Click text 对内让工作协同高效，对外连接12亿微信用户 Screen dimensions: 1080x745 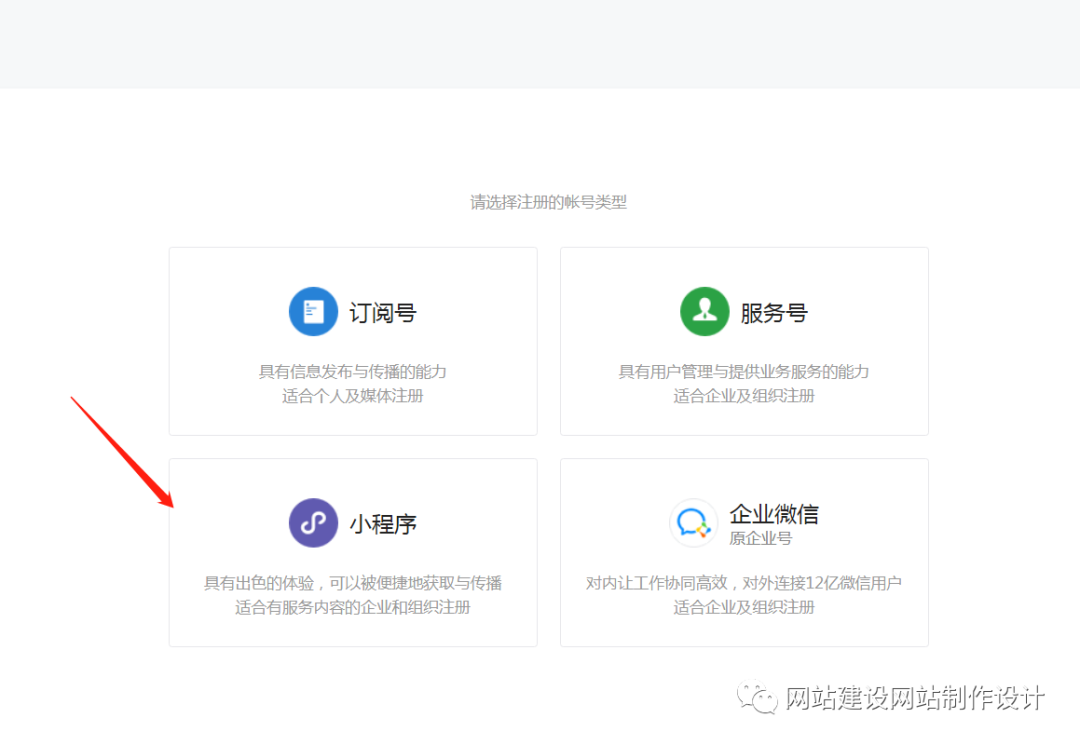(744, 583)
